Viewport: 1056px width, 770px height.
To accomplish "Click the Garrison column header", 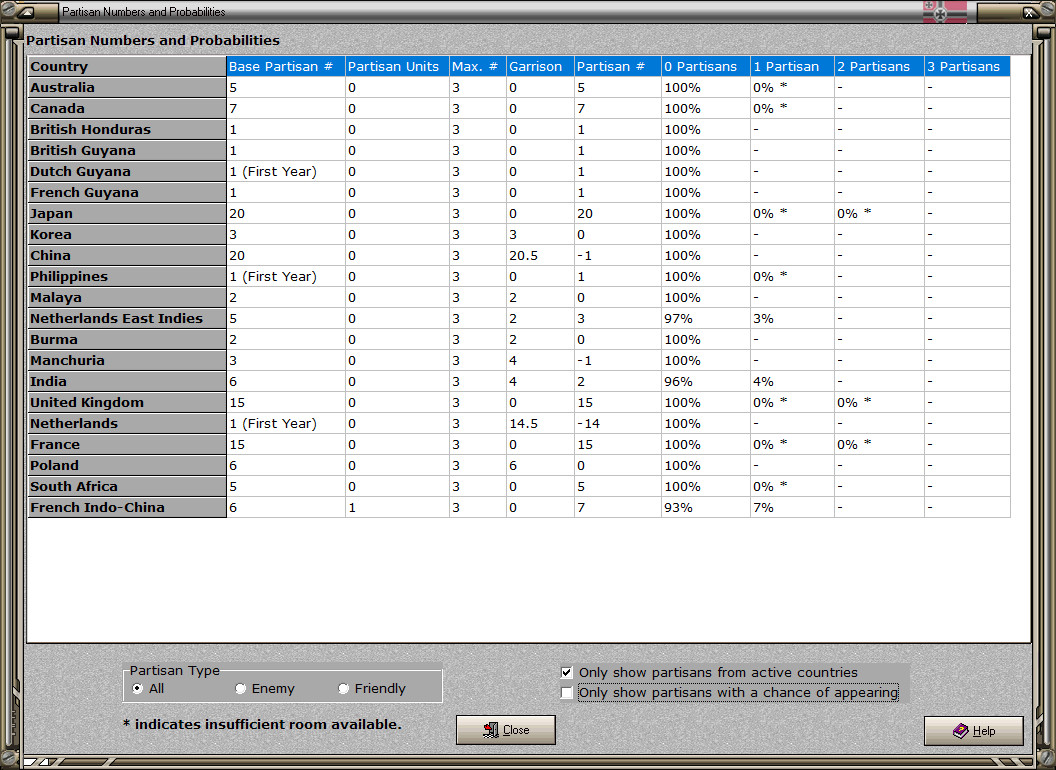I will [540, 66].
